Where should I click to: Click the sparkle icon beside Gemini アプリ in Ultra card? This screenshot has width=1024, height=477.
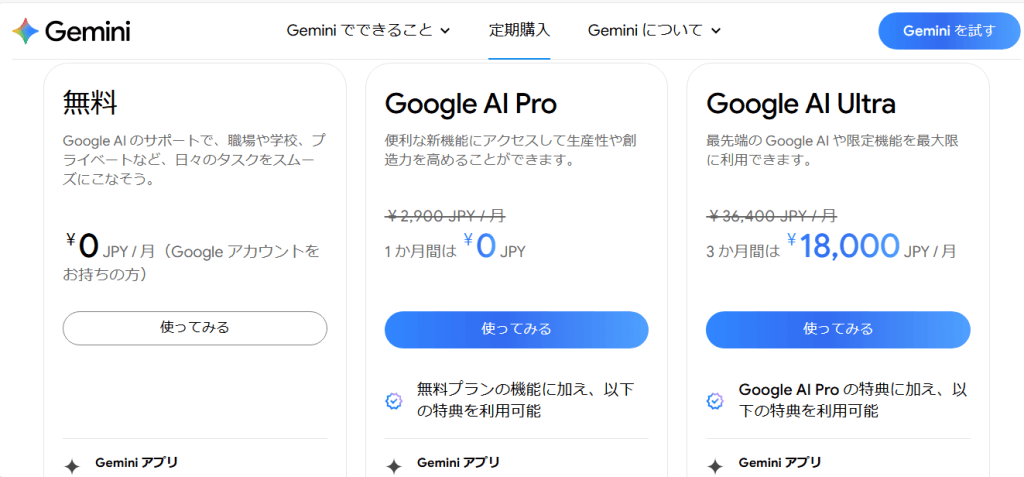[715, 467]
